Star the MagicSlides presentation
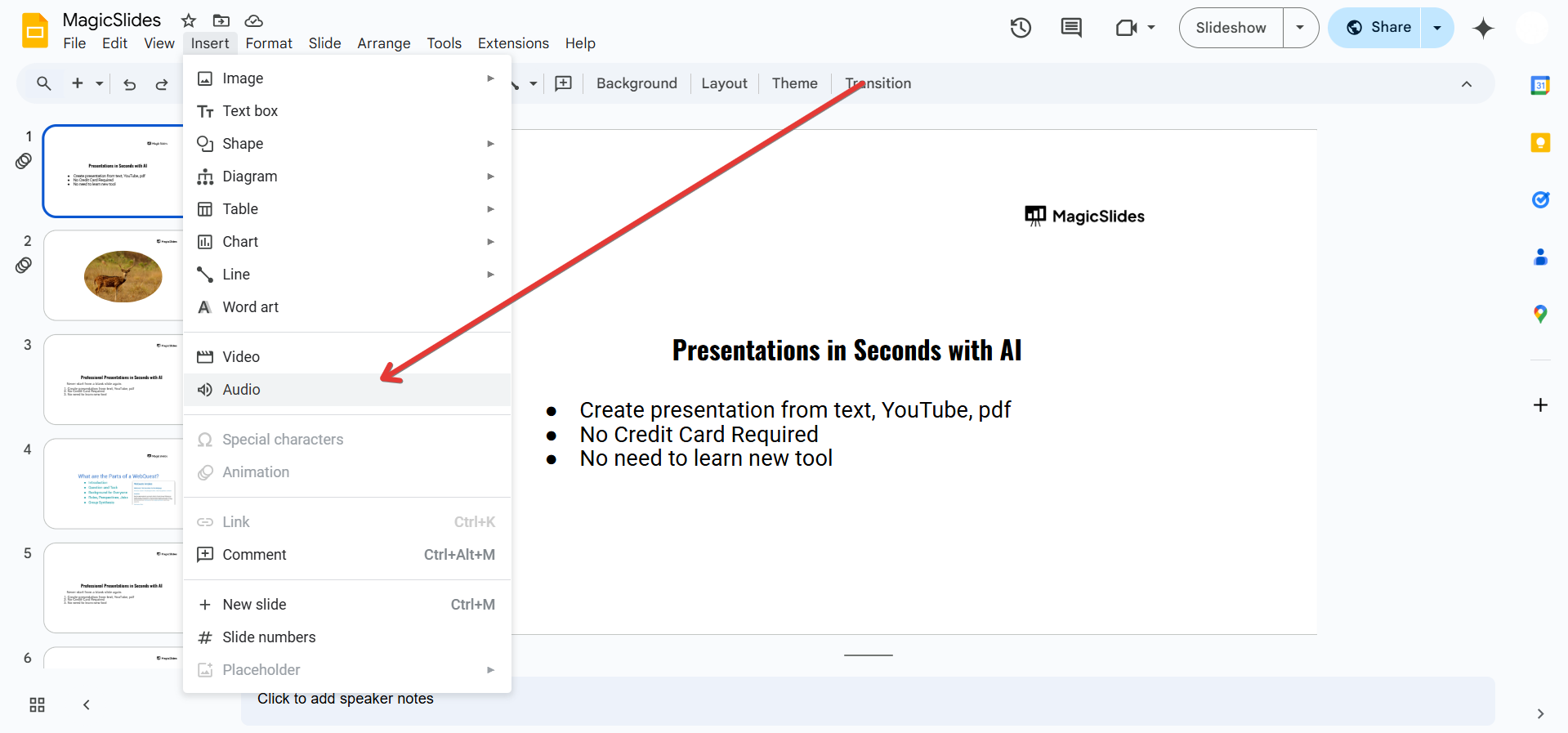This screenshot has width=1568, height=733. pos(189,20)
